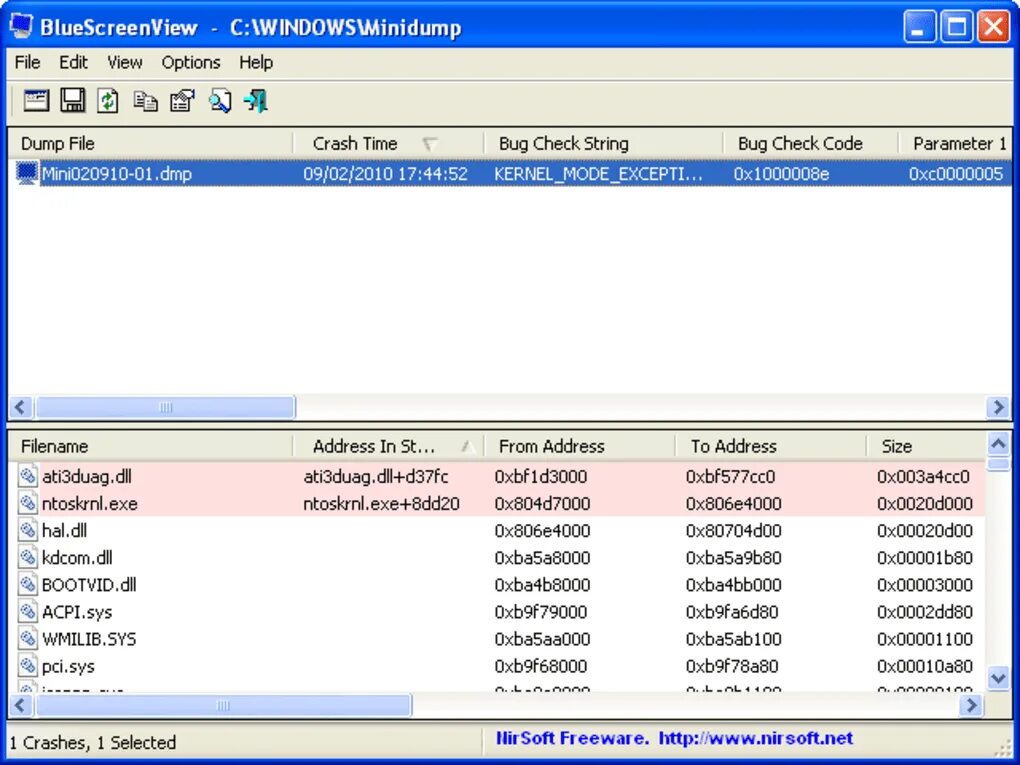Click to address 0xbf577cc0
The height and width of the screenshot is (765, 1020).
point(731,477)
